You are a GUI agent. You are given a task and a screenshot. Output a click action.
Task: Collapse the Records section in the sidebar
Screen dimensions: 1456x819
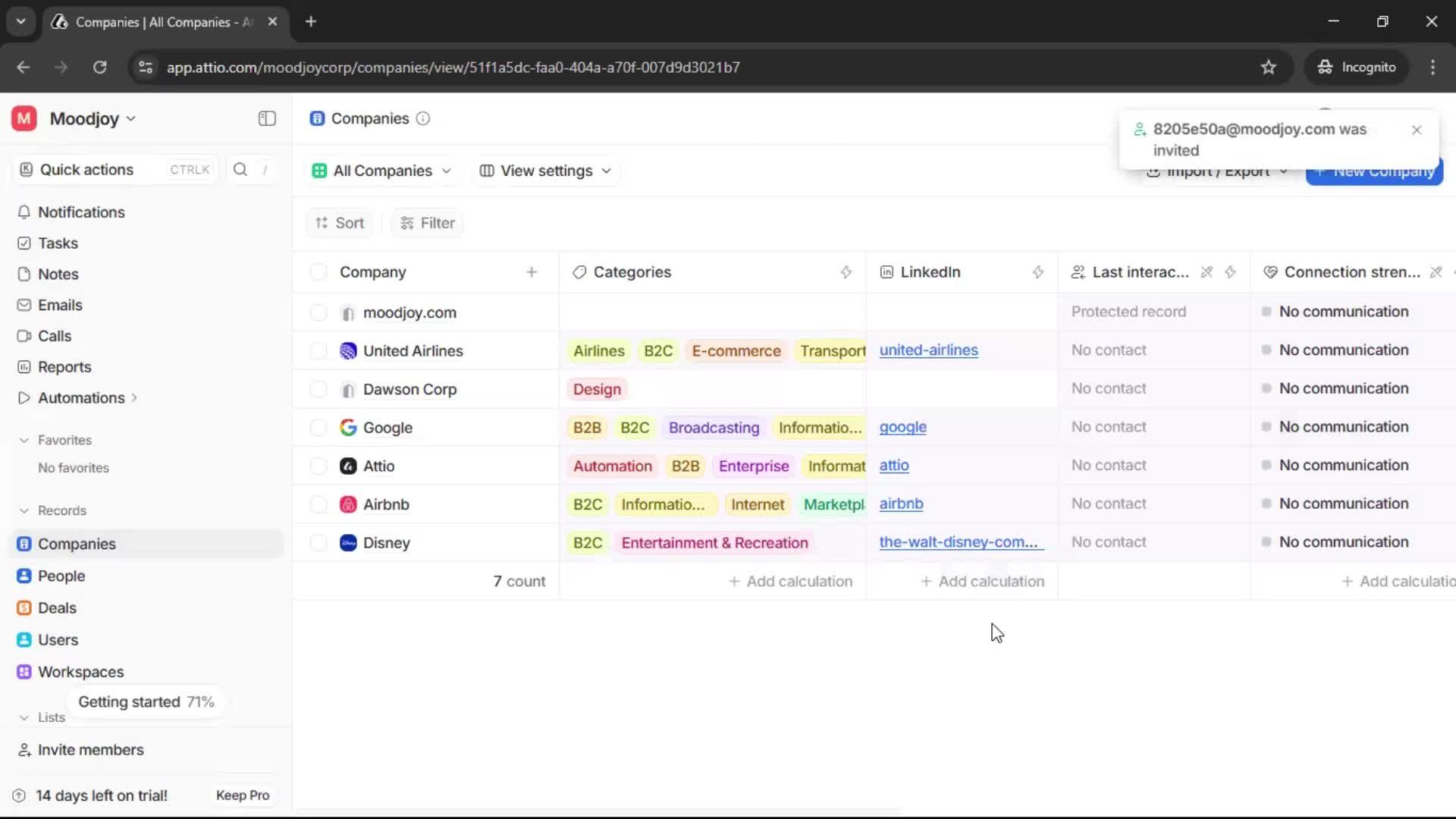tap(24, 510)
